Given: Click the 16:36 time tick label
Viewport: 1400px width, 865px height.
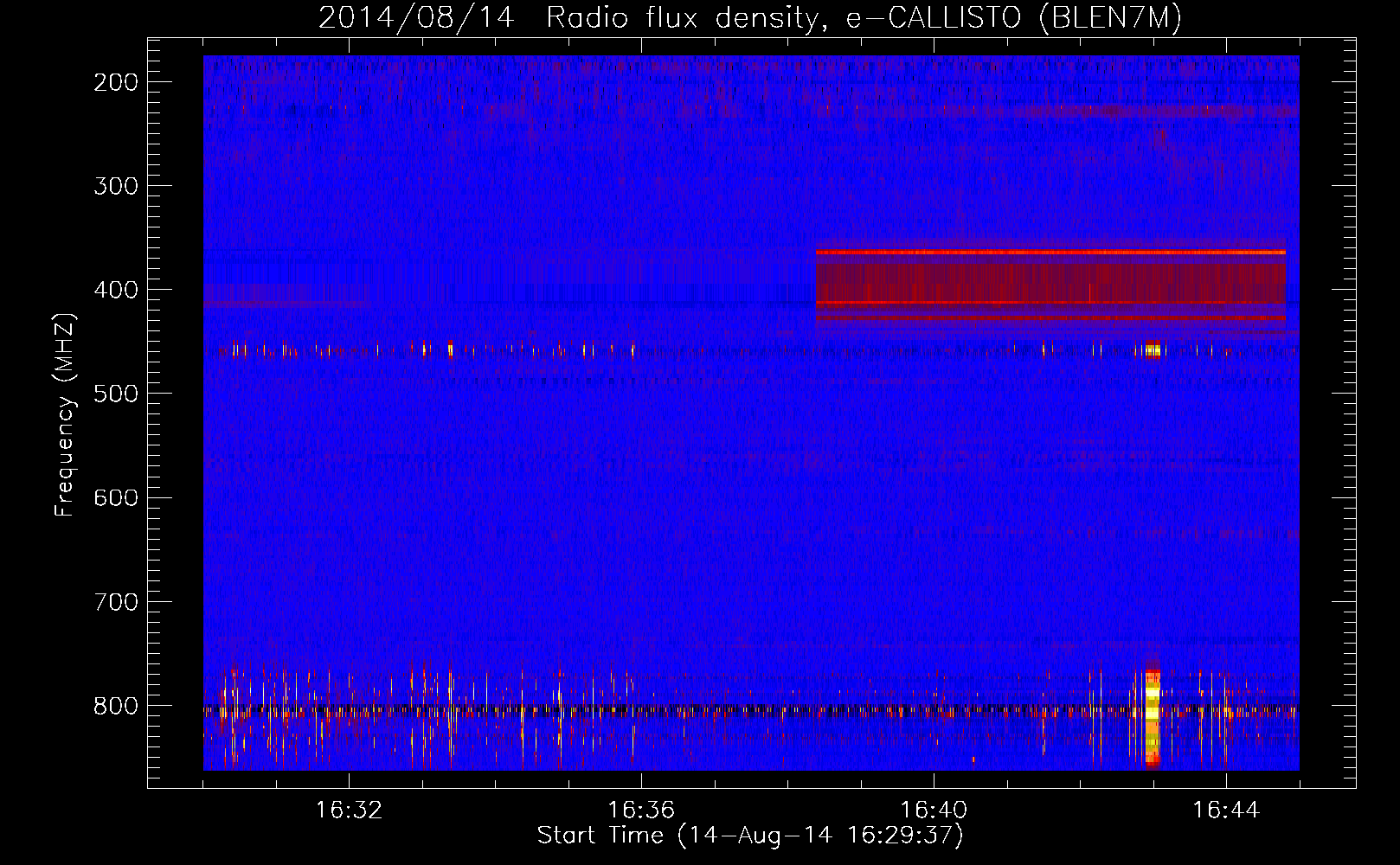Looking at the screenshot, I should click(641, 811).
